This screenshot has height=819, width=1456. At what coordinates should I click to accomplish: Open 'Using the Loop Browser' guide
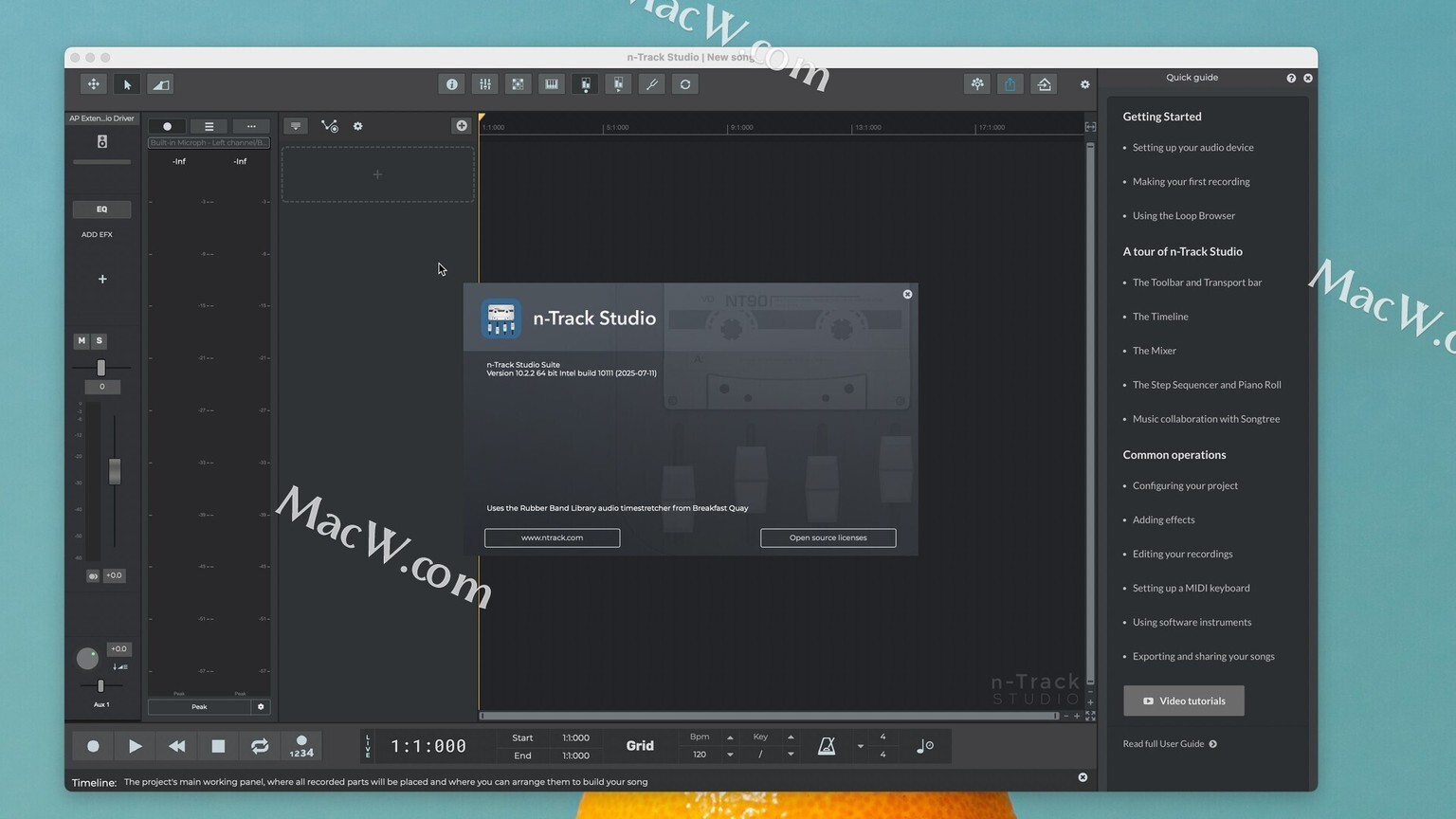click(1184, 216)
